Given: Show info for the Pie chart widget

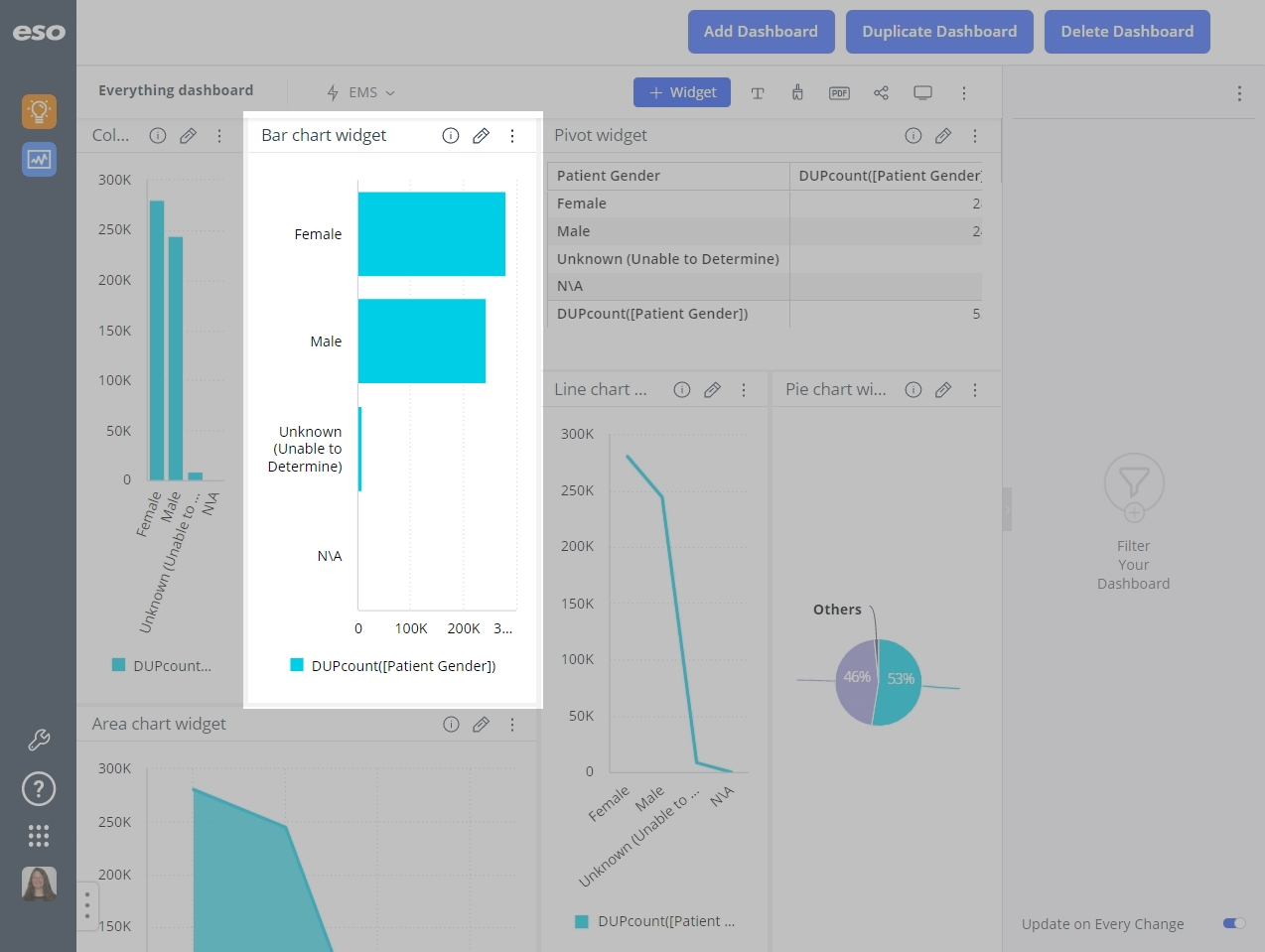Looking at the screenshot, I should click(x=914, y=390).
